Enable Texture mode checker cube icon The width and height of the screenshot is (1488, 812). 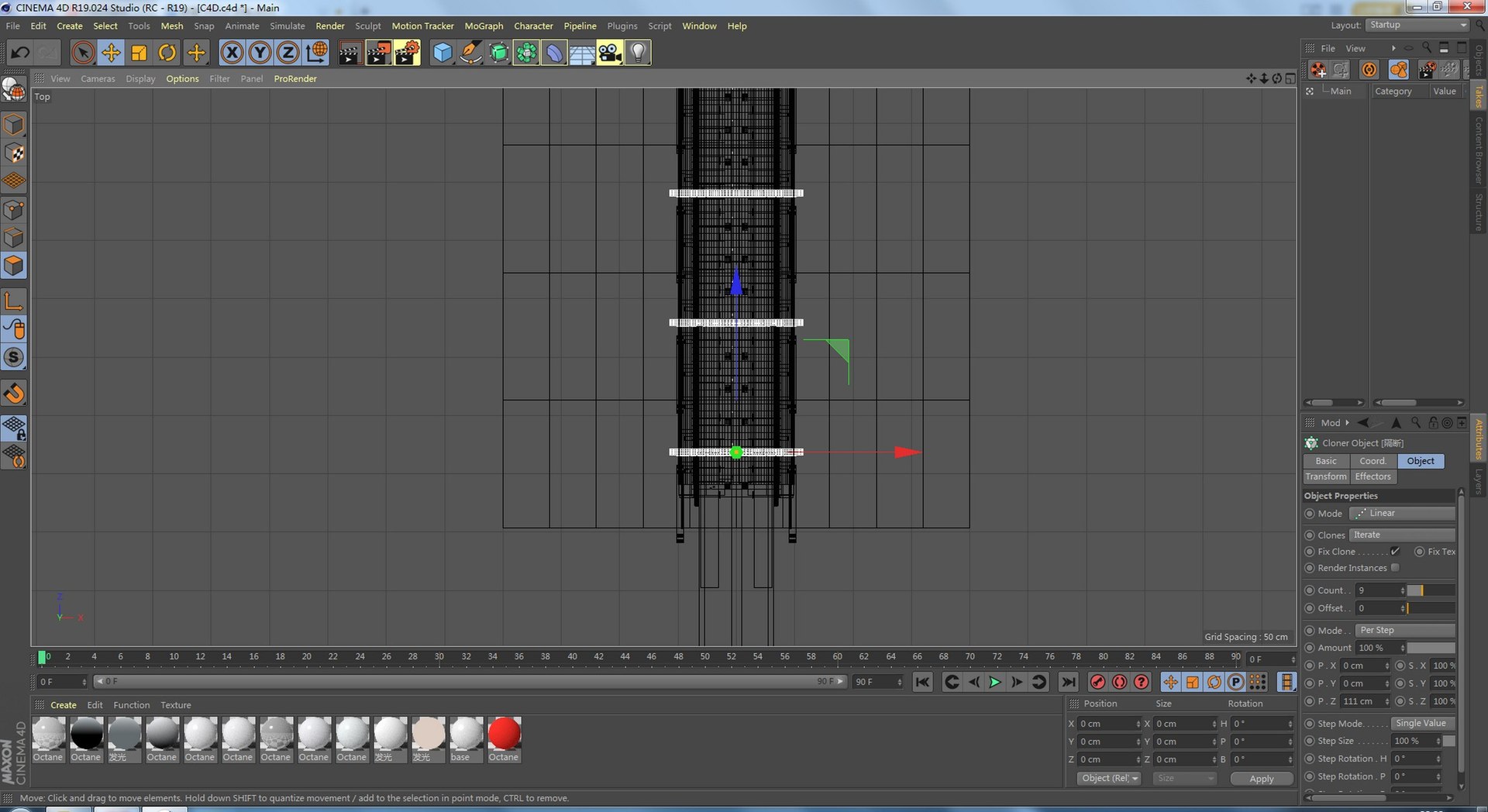tap(14, 153)
